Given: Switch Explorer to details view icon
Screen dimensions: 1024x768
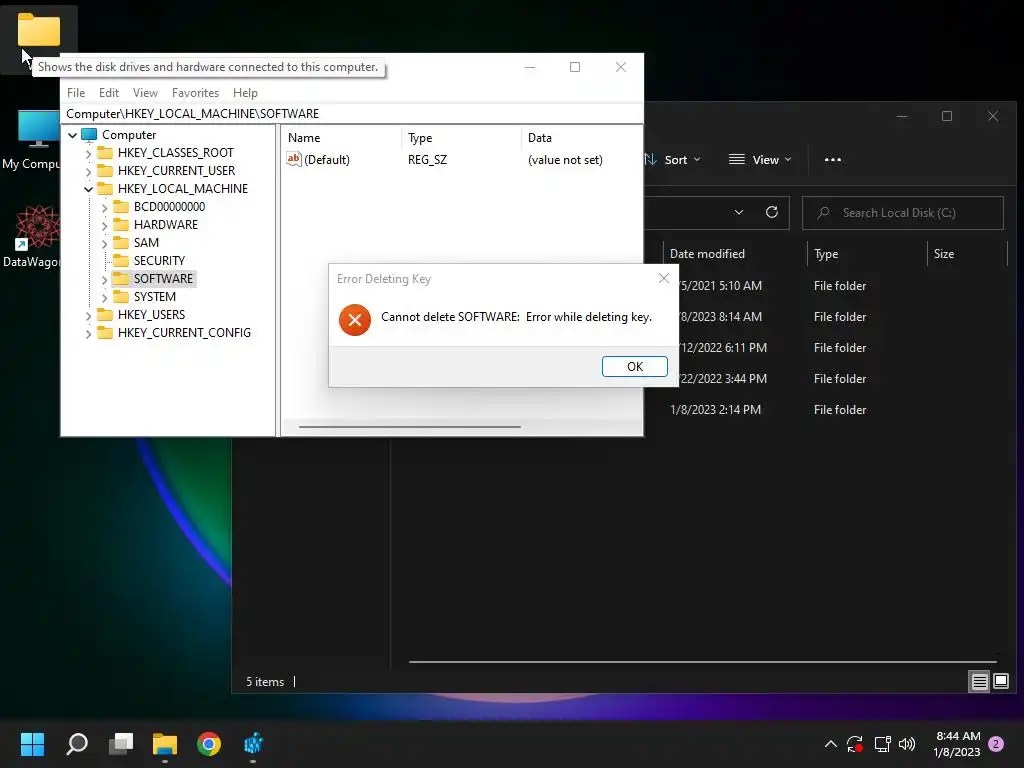Looking at the screenshot, I should point(979,682).
